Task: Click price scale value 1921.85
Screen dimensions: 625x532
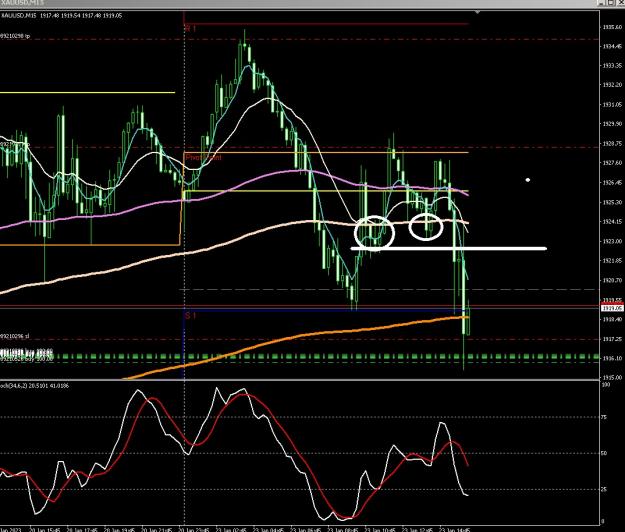Action: [x=612, y=261]
